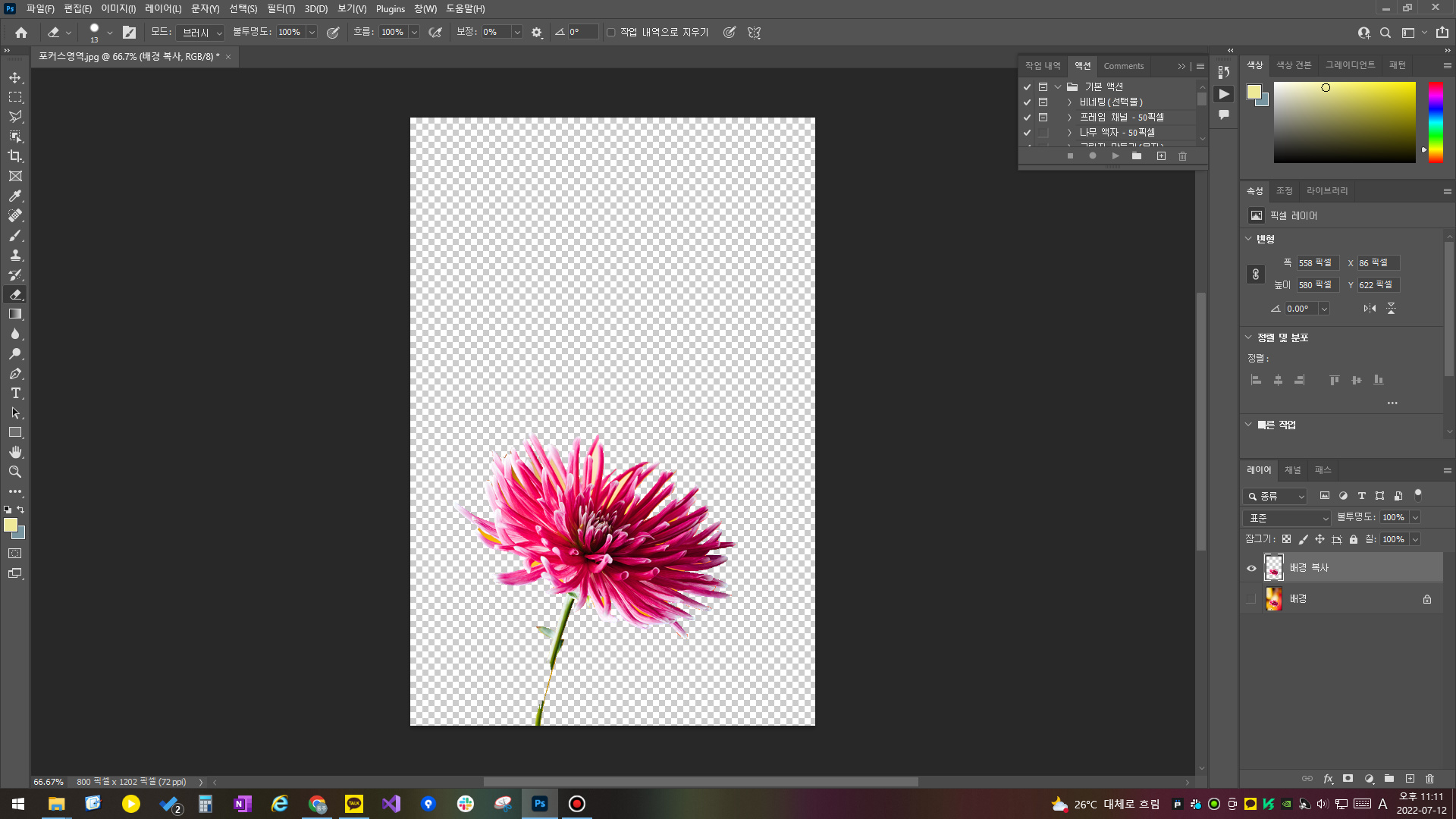Select the Rectangle shape tool
1456x819 pixels.
[x=15, y=432]
